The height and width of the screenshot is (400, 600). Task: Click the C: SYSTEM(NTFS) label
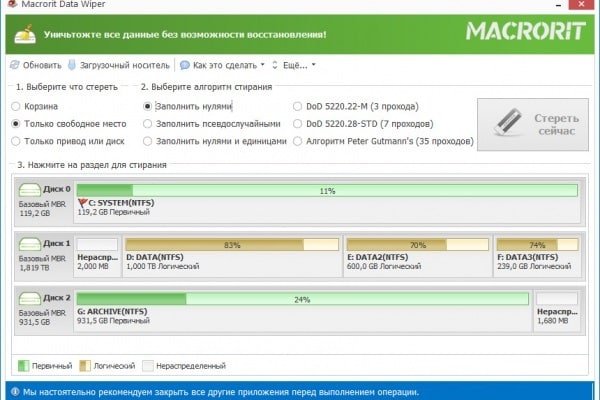click(121, 203)
